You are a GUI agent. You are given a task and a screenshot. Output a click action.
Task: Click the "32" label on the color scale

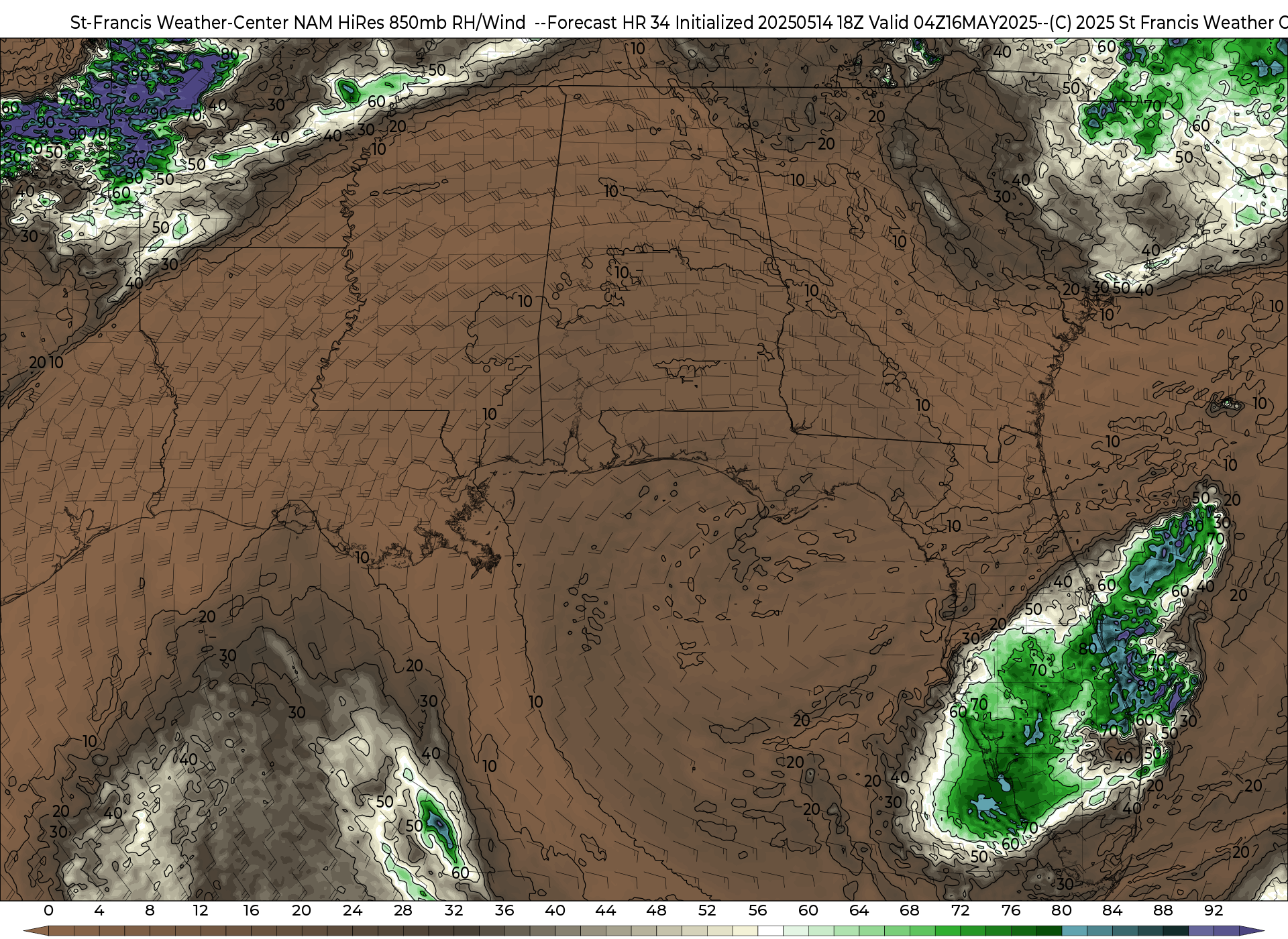(453, 911)
